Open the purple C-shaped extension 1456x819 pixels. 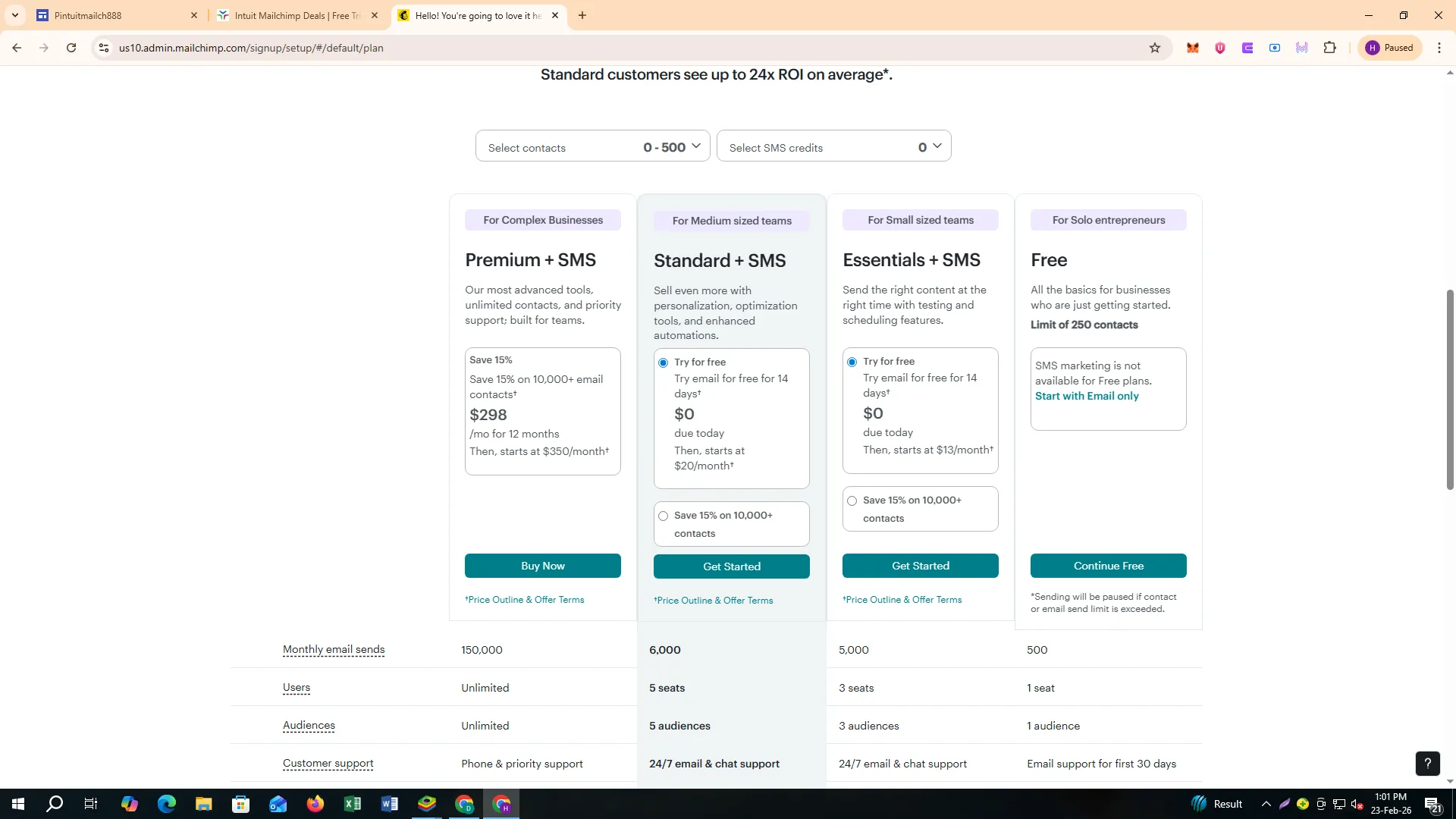click(x=1247, y=48)
